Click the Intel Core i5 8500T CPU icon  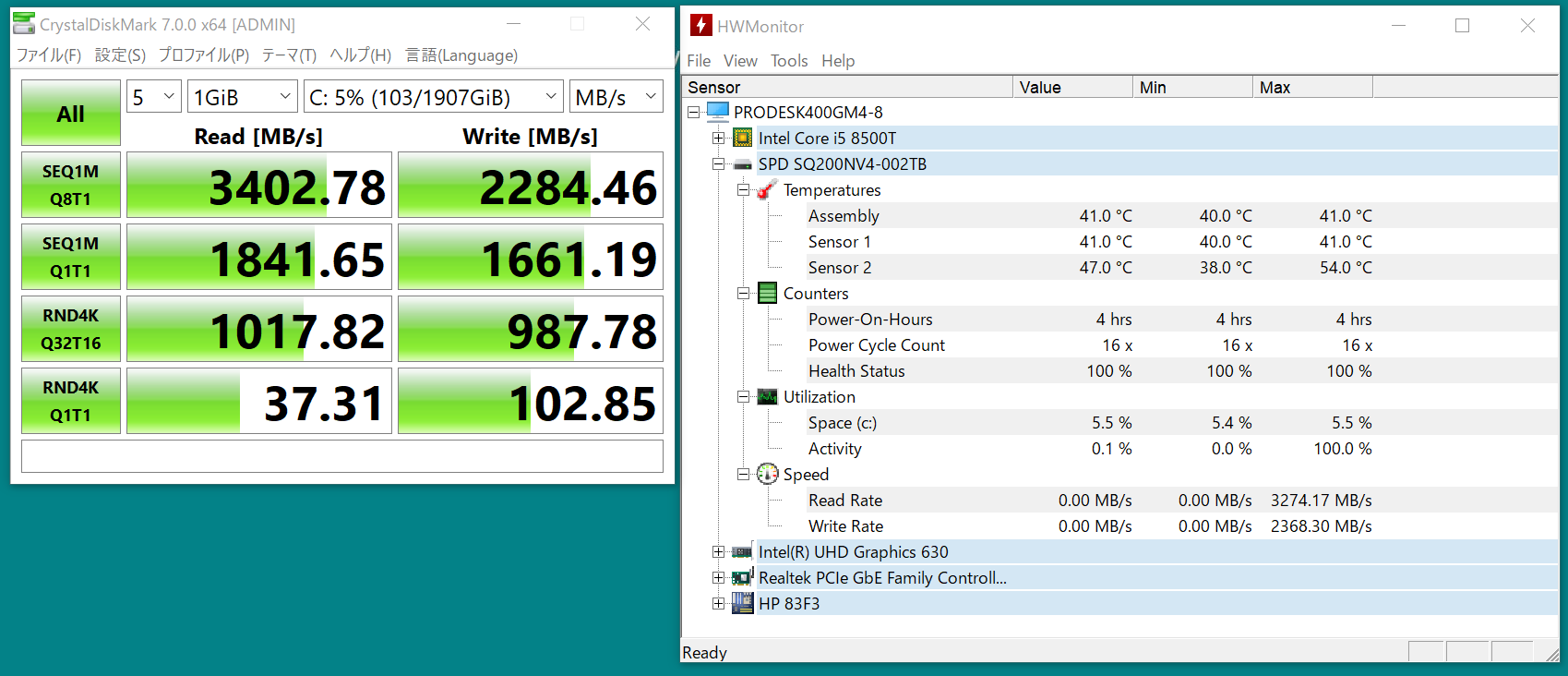[x=743, y=138]
